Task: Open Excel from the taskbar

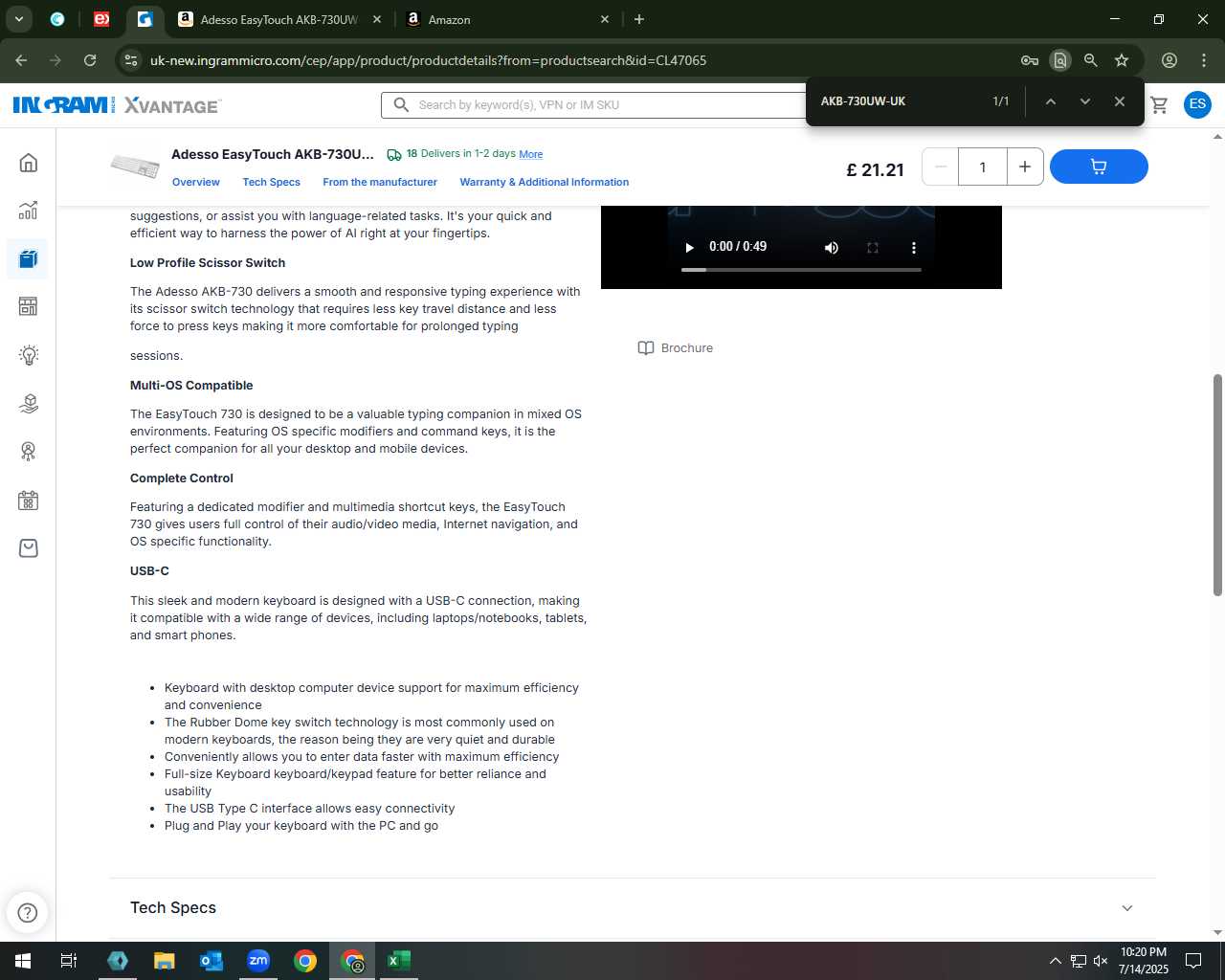Action: click(x=399, y=961)
